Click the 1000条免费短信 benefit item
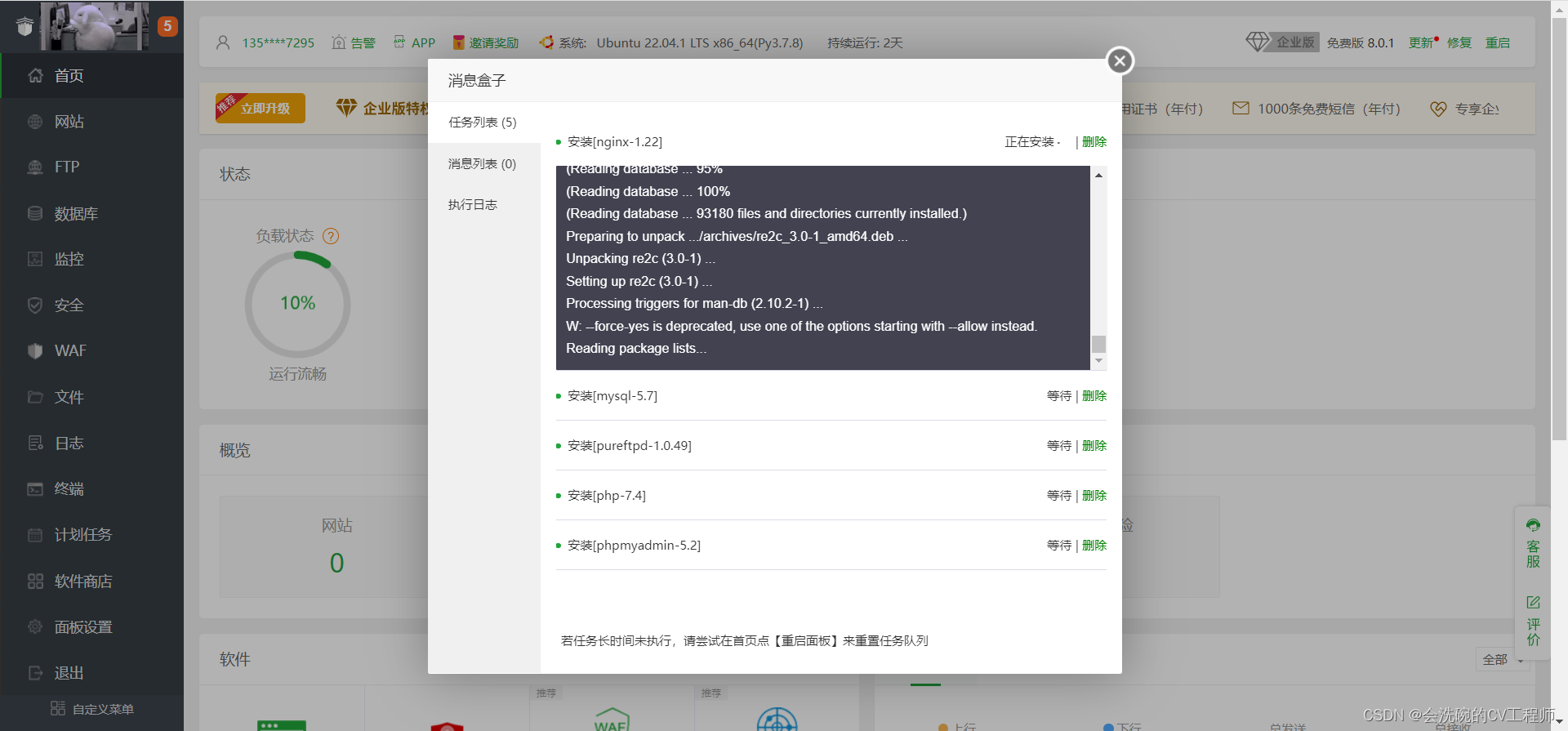The width and height of the screenshot is (1568, 731). point(1316,109)
